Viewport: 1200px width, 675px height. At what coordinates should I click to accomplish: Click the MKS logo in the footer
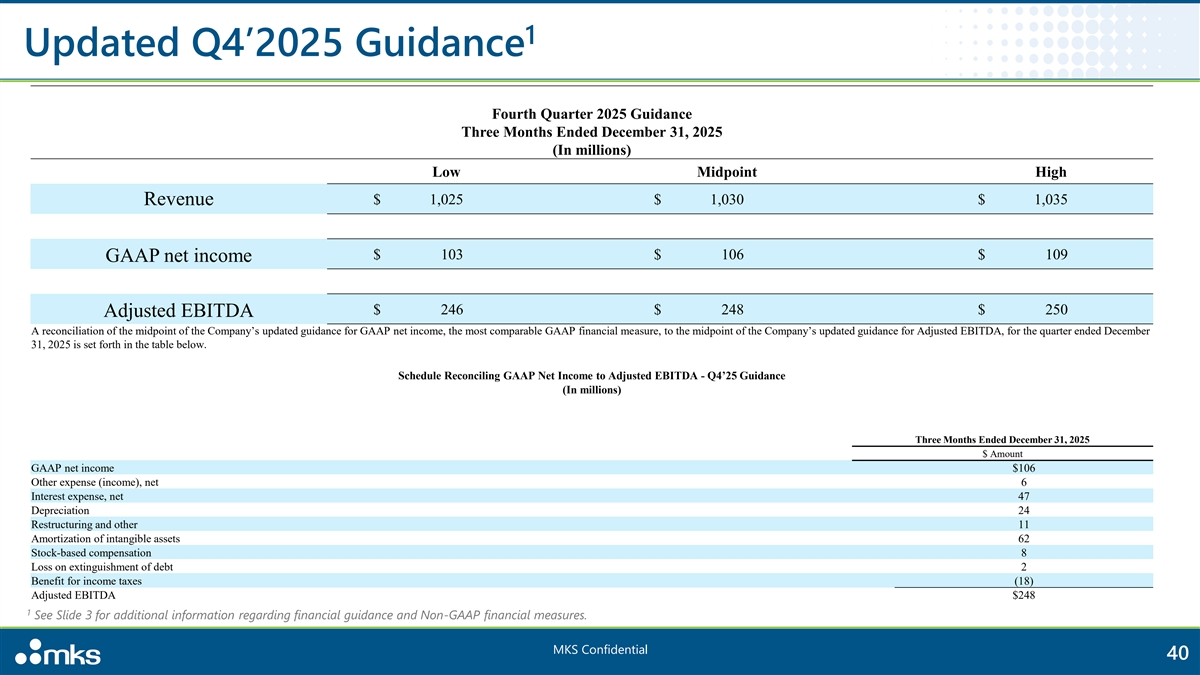point(58,654)
